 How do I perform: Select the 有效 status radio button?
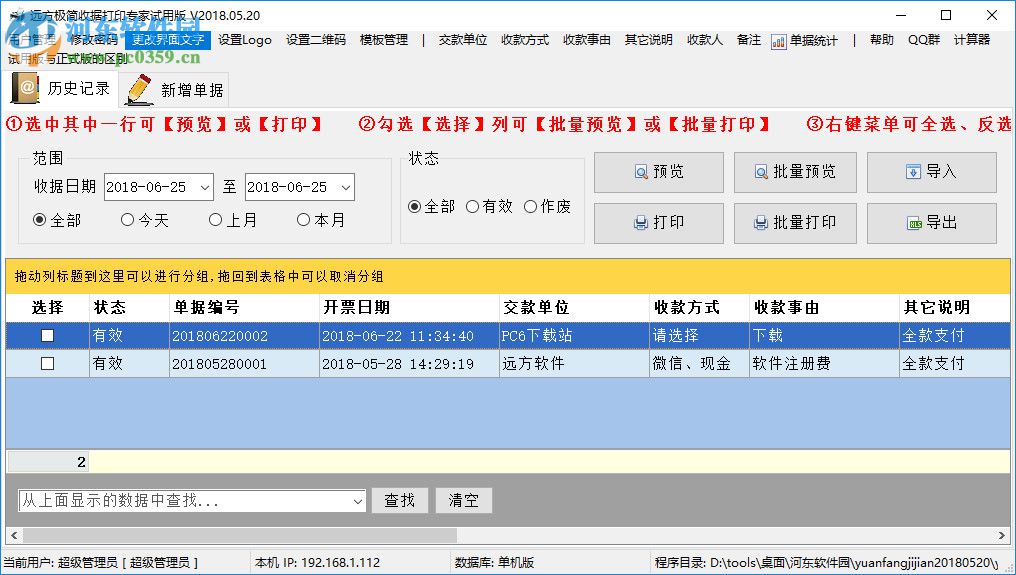(472, 207)
